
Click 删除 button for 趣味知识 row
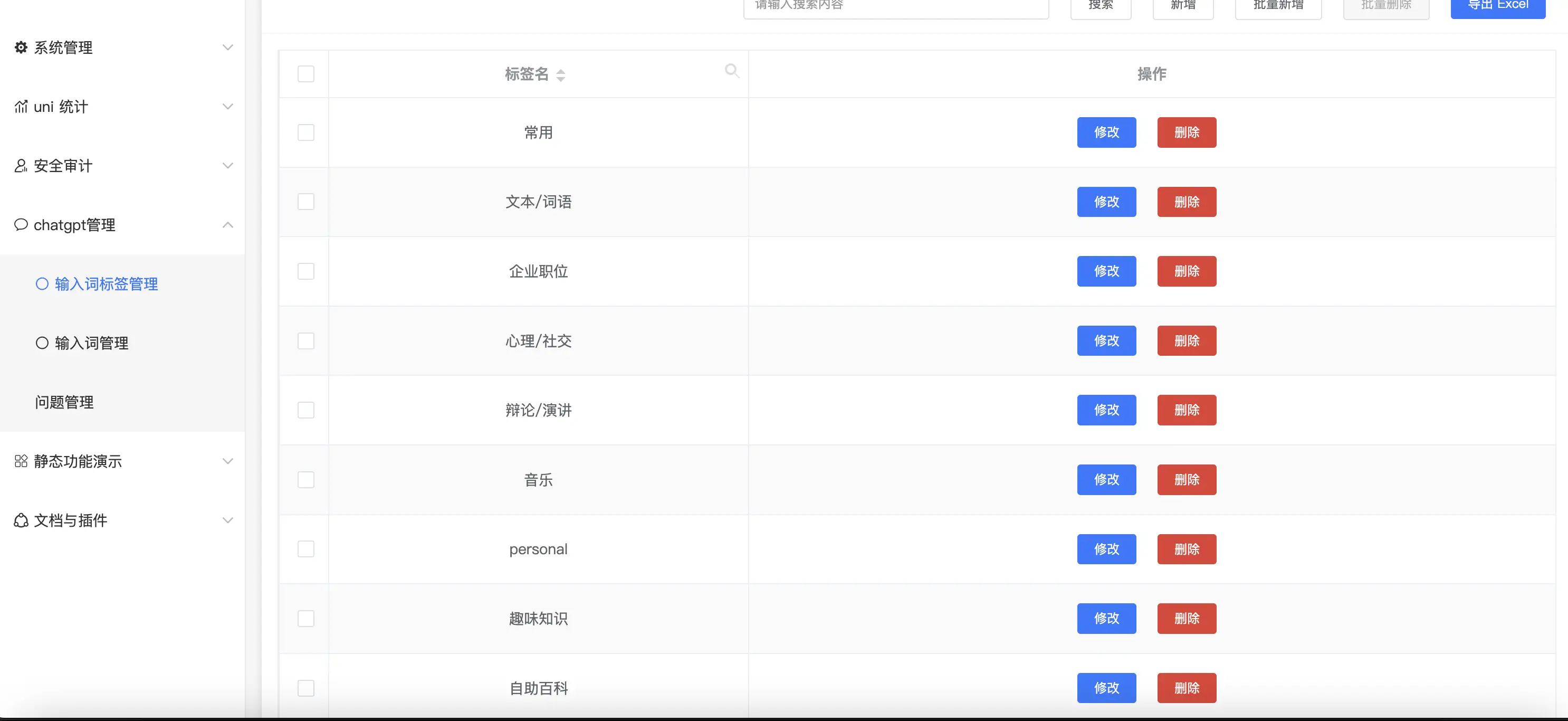[1187, 619]
